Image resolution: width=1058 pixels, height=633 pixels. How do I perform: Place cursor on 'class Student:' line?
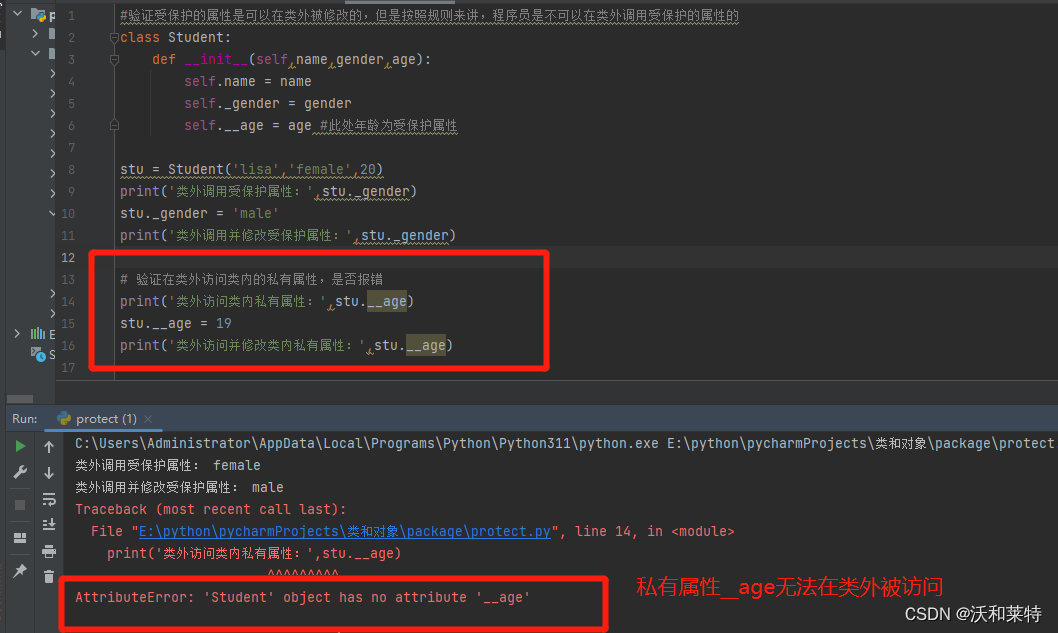click(x=175, y=37)
